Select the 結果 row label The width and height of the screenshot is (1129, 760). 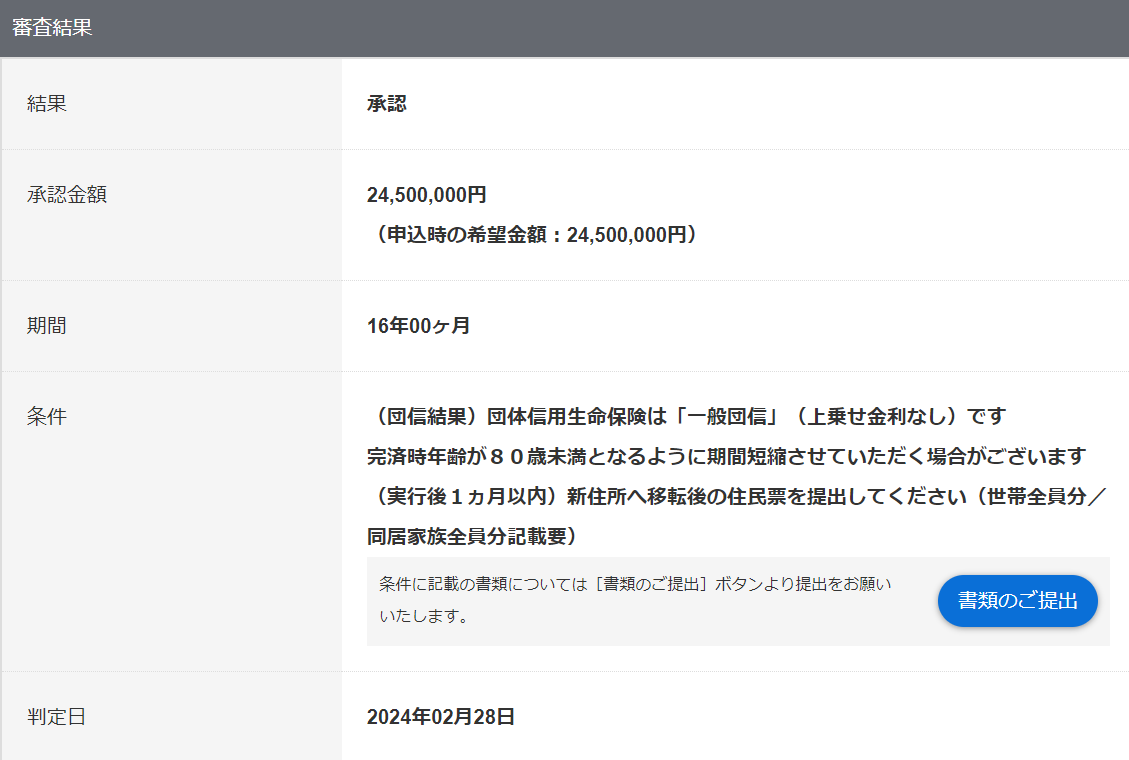pos(47,103)
